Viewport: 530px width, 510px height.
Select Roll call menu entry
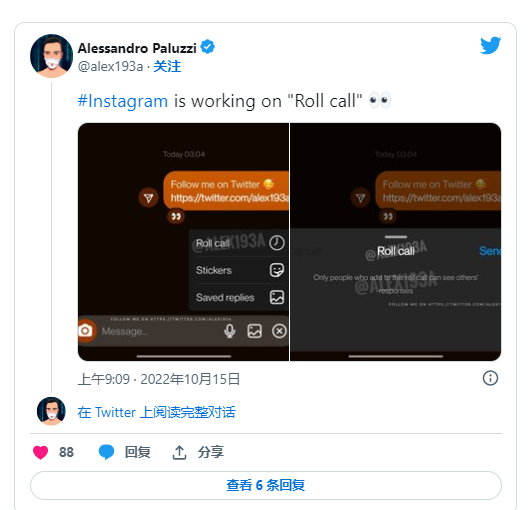(x=239, y=243)
